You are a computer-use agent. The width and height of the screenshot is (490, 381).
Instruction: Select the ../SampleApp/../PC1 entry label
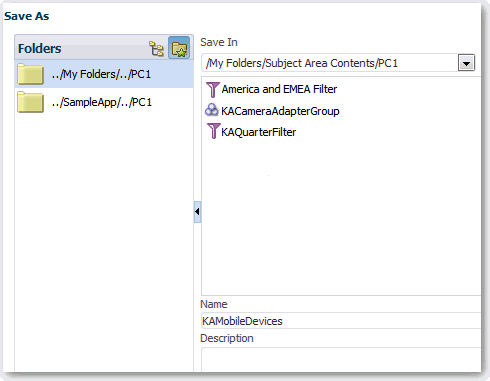[x=102, y=102]
